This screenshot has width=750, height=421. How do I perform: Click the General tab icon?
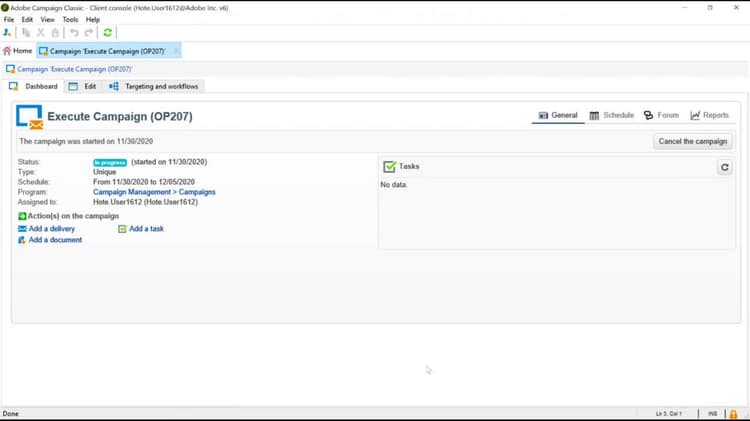(543, 115)
